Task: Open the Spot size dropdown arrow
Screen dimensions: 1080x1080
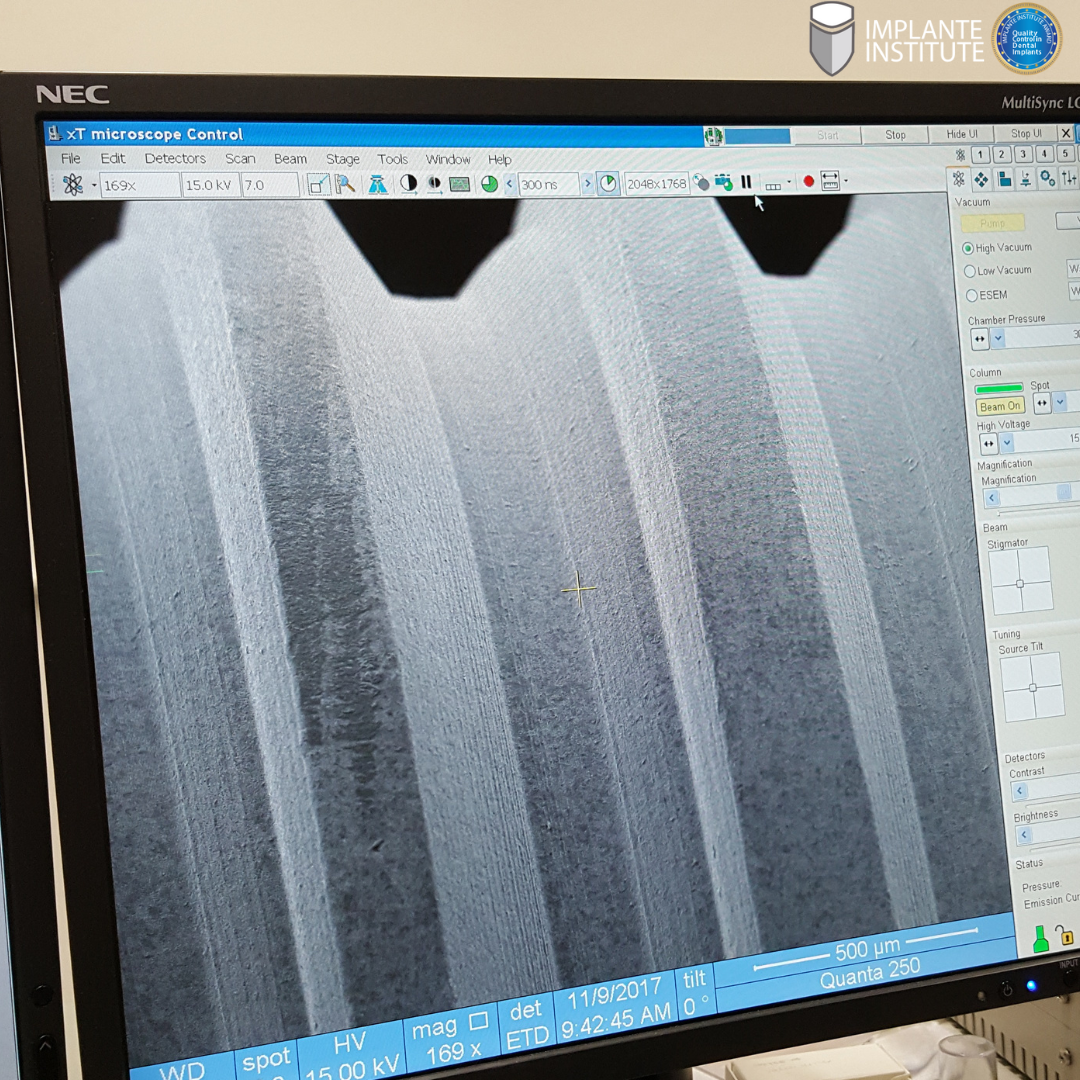Action: (1060, 402)
